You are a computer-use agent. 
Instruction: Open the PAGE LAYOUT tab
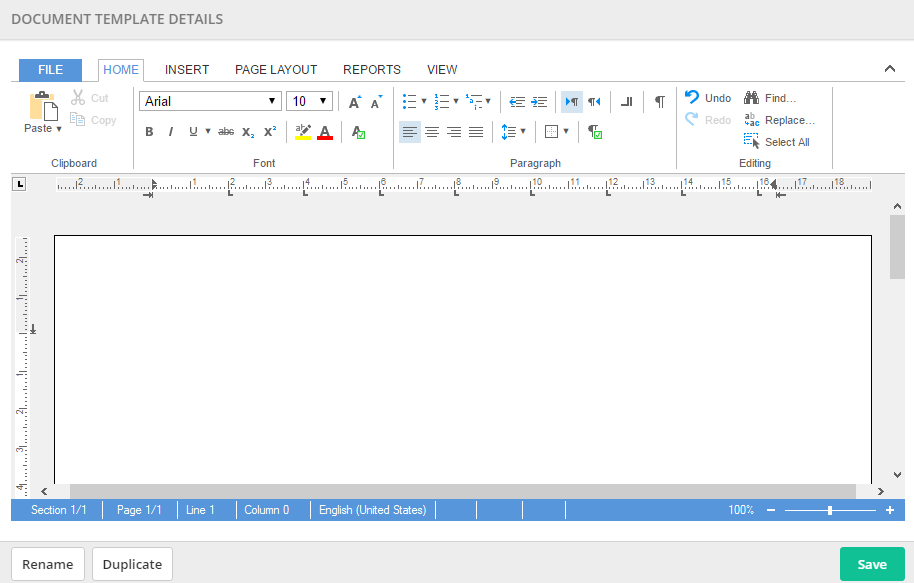[x=276, y=70]
